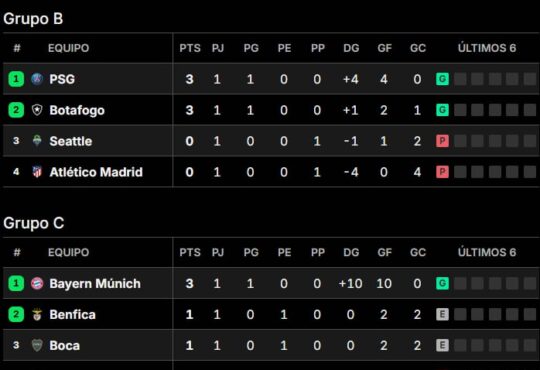This screenshot has height=370, width=540.
Task: Click the Botafogo shield crest icon
Action: pos(37,110)
